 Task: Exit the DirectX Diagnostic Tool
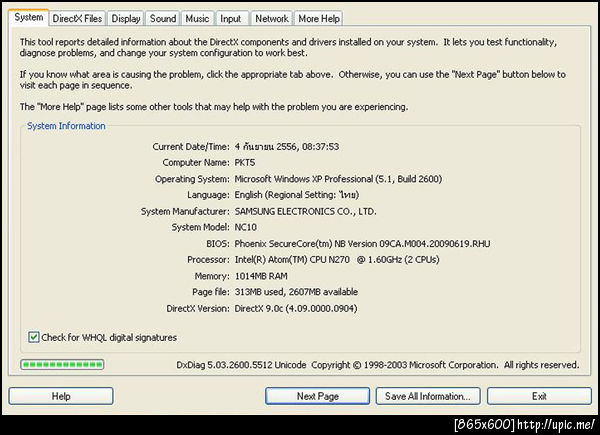(x=539, y=396)
